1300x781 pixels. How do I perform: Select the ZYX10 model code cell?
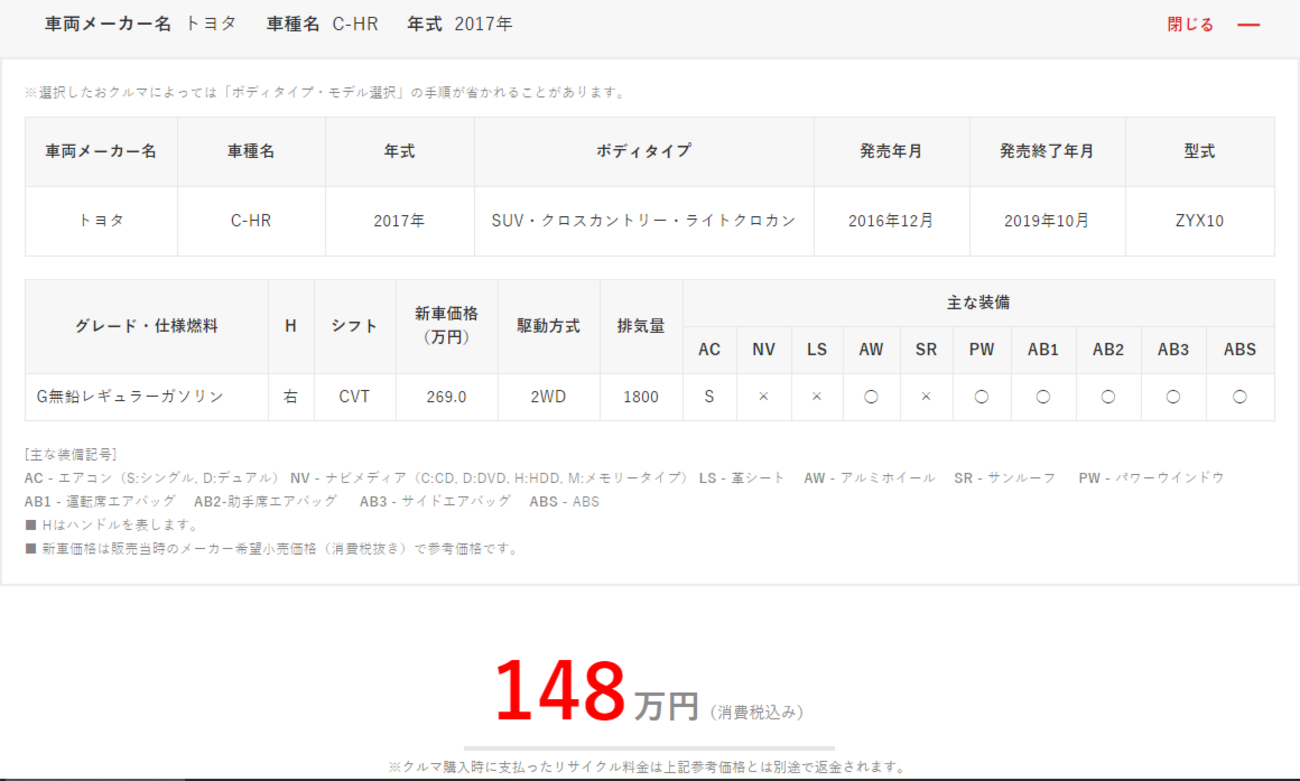[1200, 221]
